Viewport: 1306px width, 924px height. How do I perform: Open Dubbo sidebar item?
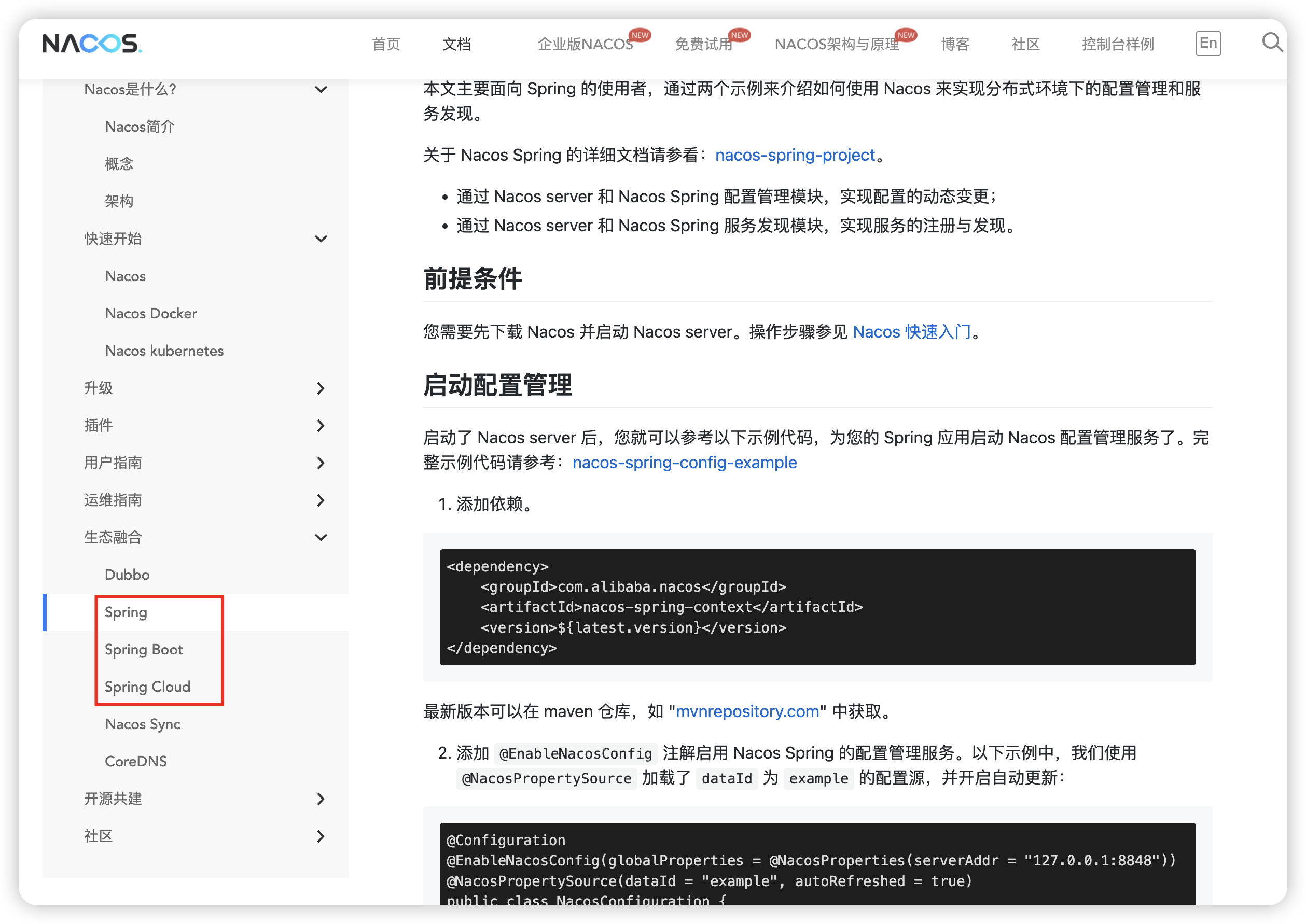coord(127,575)
